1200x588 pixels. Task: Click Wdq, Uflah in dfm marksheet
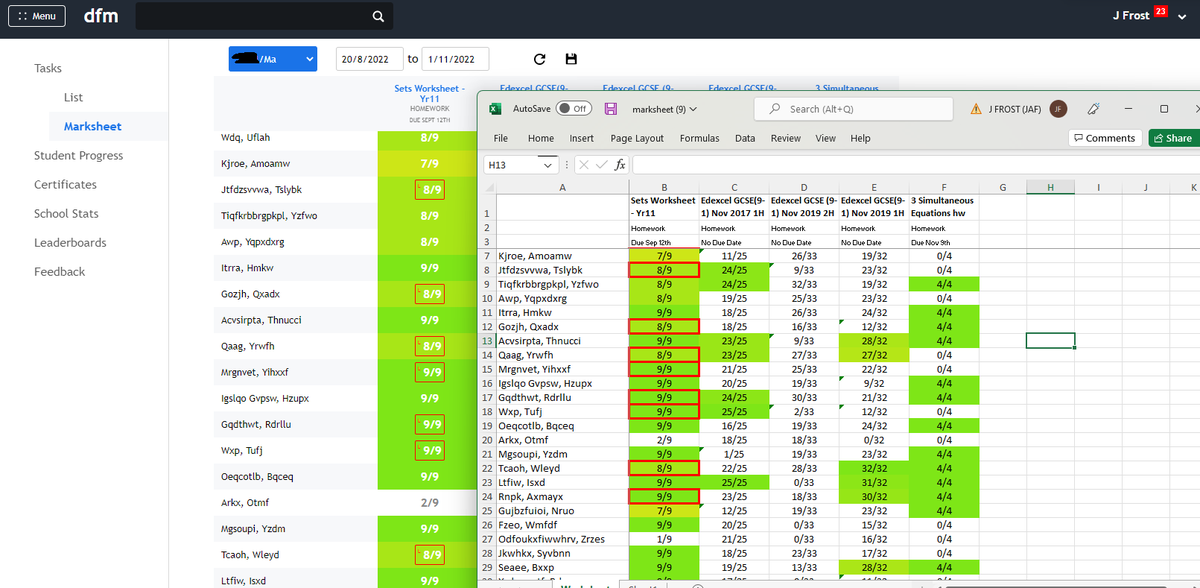245,137
